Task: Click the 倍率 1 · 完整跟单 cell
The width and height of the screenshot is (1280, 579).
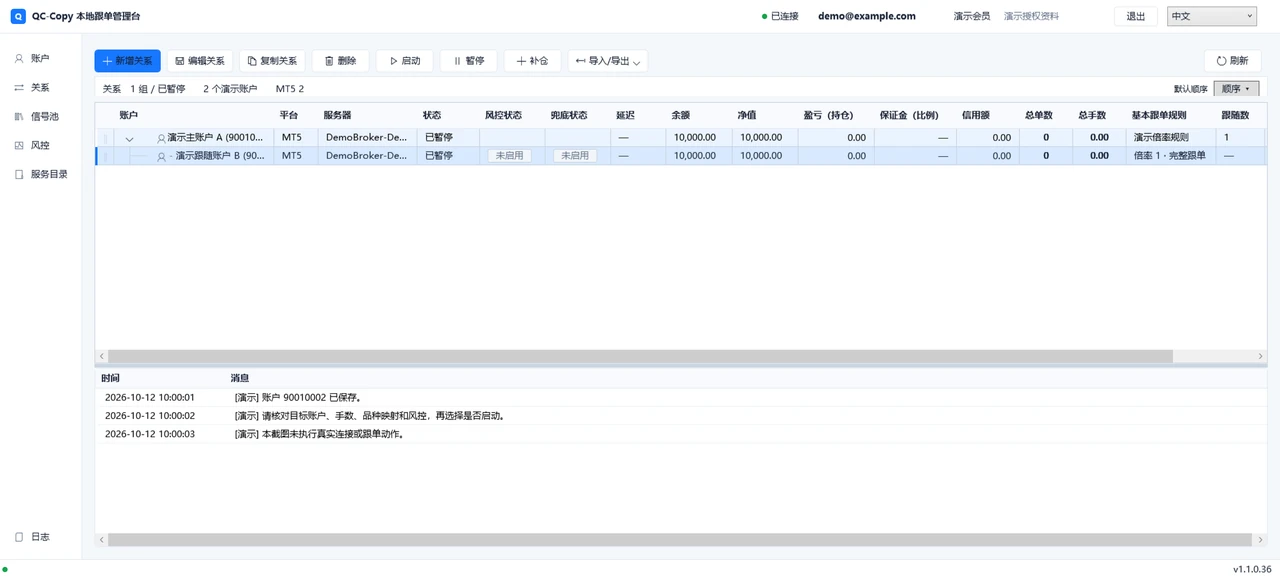Action: [1170, 156]
